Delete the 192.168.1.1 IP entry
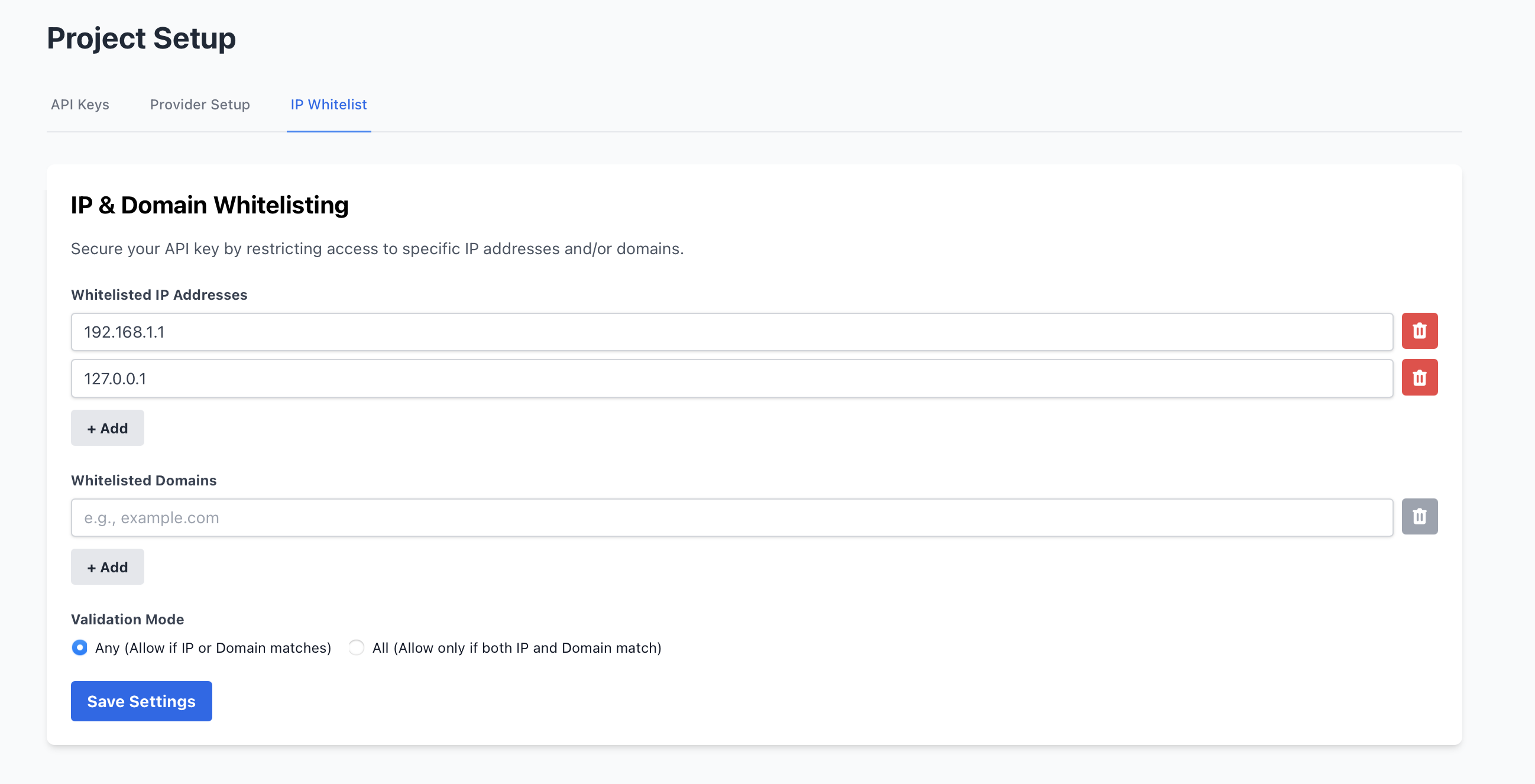 pos(1420,331)
